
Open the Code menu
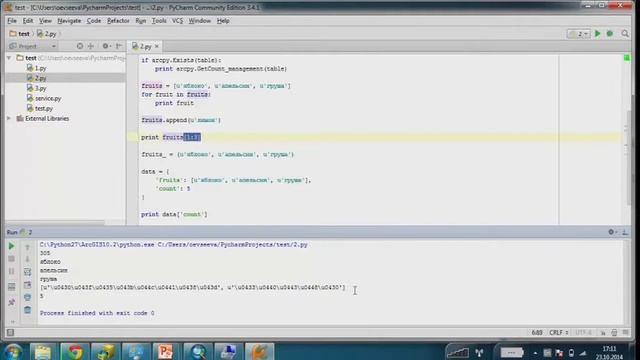[94, 21]
